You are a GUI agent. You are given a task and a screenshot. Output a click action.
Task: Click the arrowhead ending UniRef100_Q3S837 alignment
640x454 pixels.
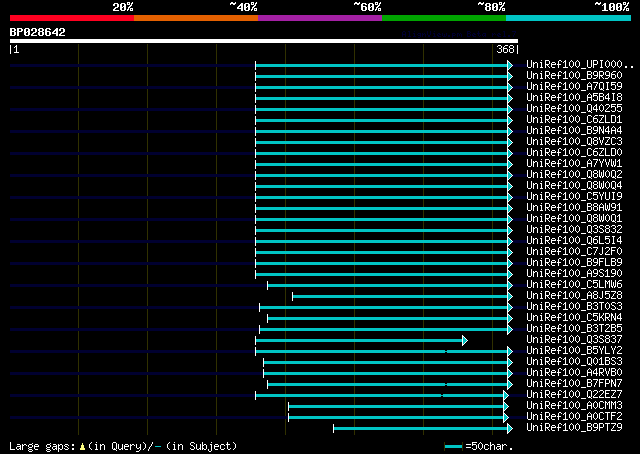[x=465, y=340]
